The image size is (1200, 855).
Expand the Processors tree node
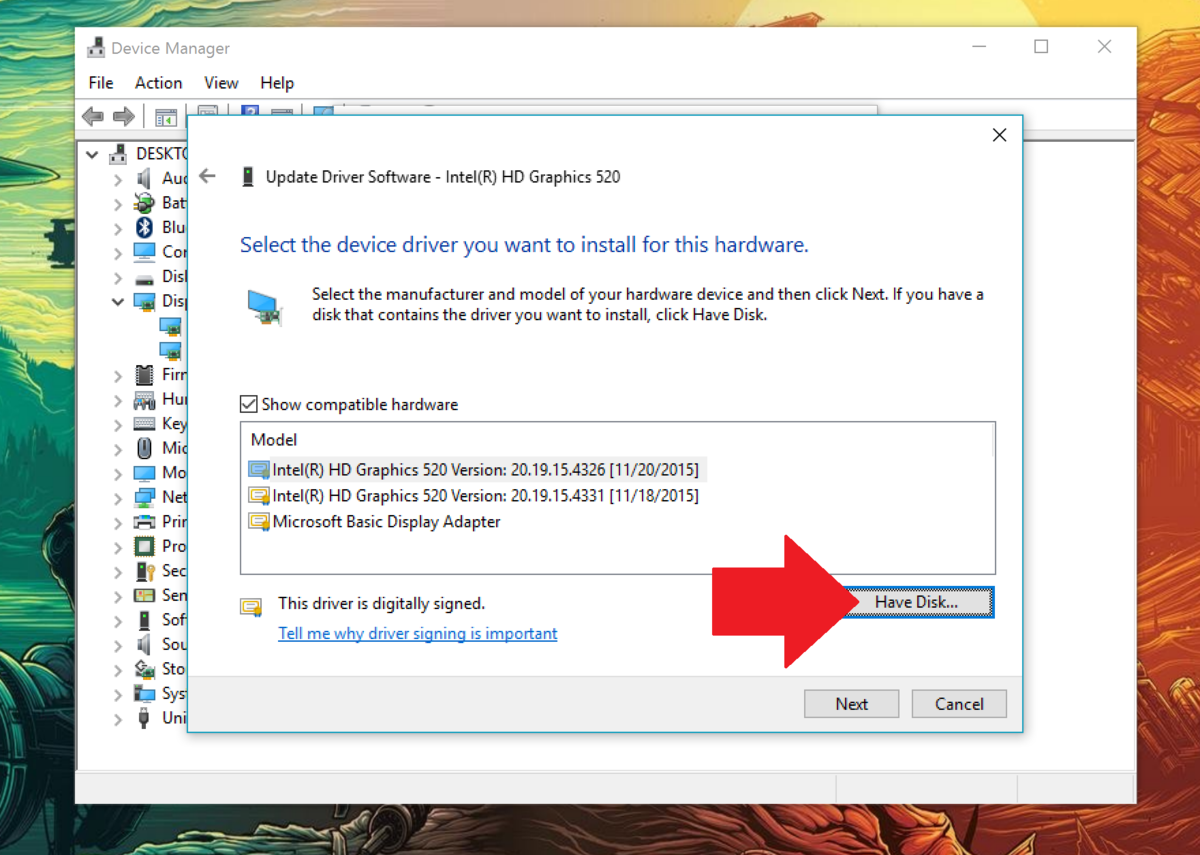click(118, 547)
